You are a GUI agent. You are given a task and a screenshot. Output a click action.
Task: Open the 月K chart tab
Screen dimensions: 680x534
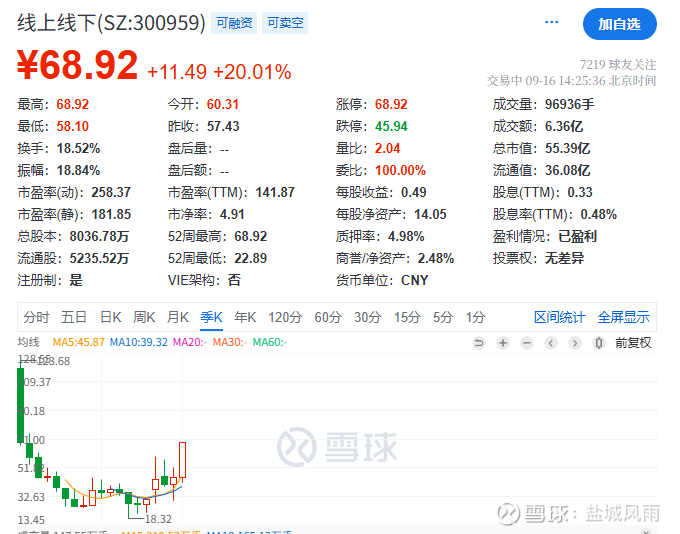click(x=177, y=317)
